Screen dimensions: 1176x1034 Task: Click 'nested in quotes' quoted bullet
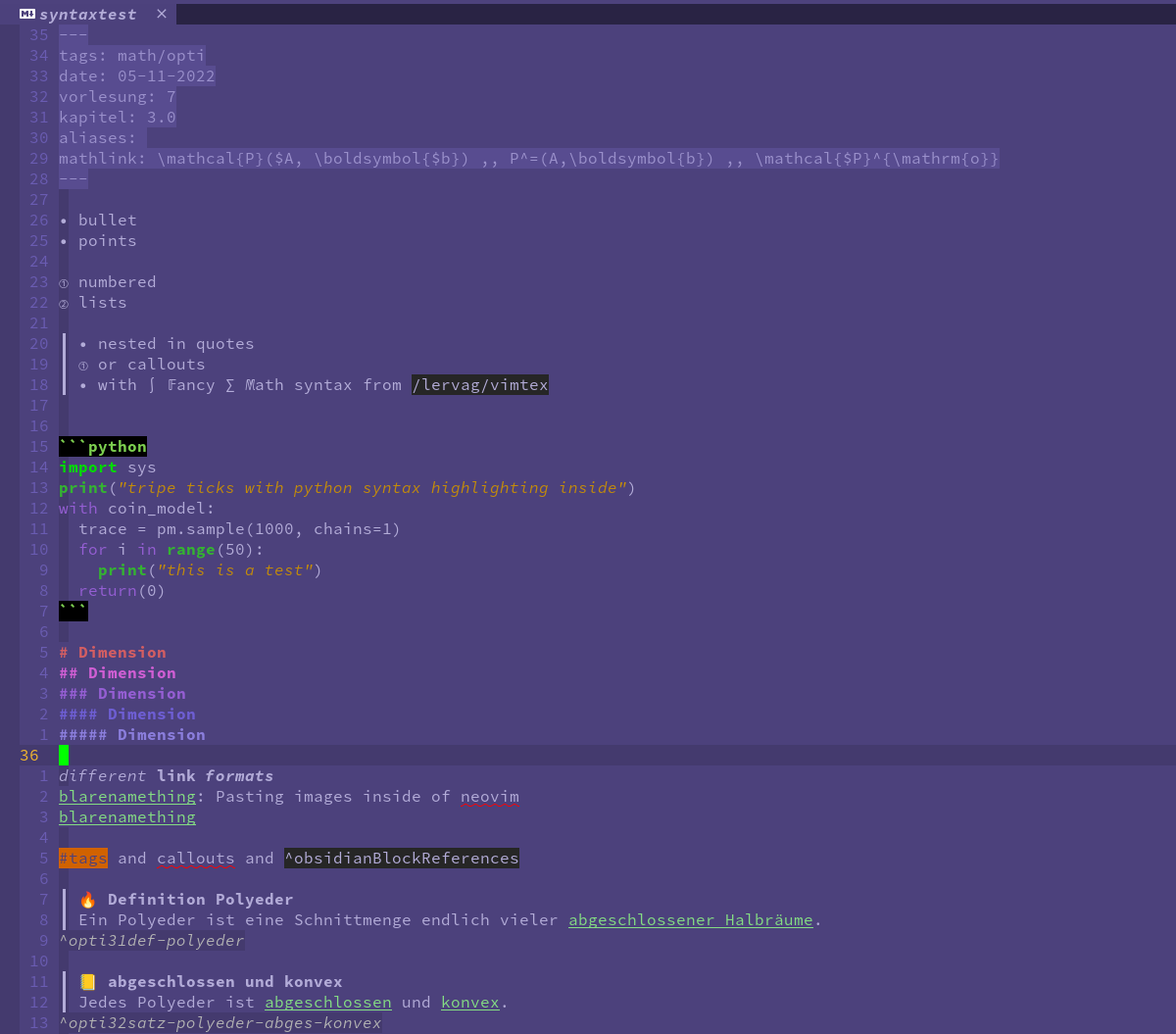tap(176, 343)
